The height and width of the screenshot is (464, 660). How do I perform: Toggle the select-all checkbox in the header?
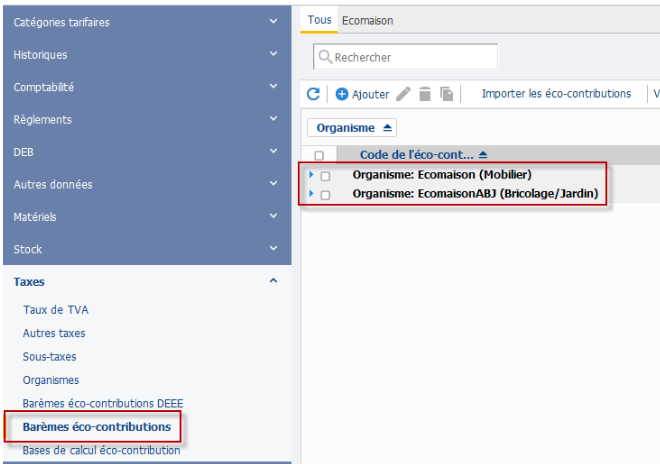(319, 155)
